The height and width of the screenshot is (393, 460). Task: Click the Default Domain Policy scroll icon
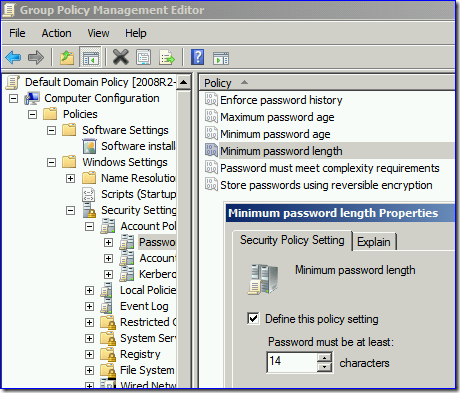click(13, 82)
